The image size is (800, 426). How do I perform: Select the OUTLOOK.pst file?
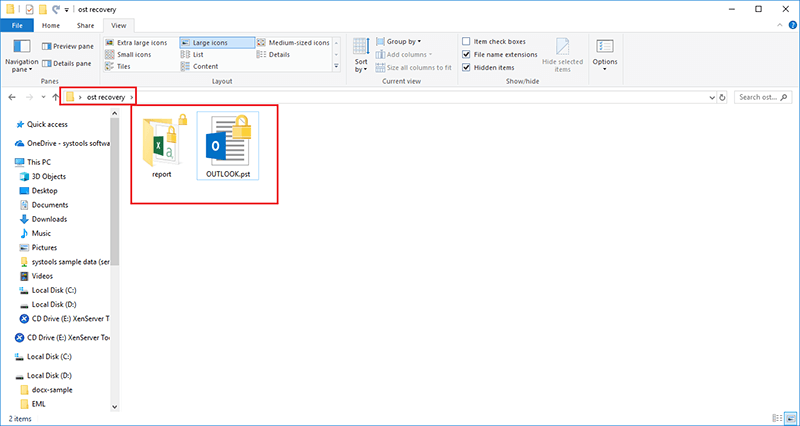point(228,146)
